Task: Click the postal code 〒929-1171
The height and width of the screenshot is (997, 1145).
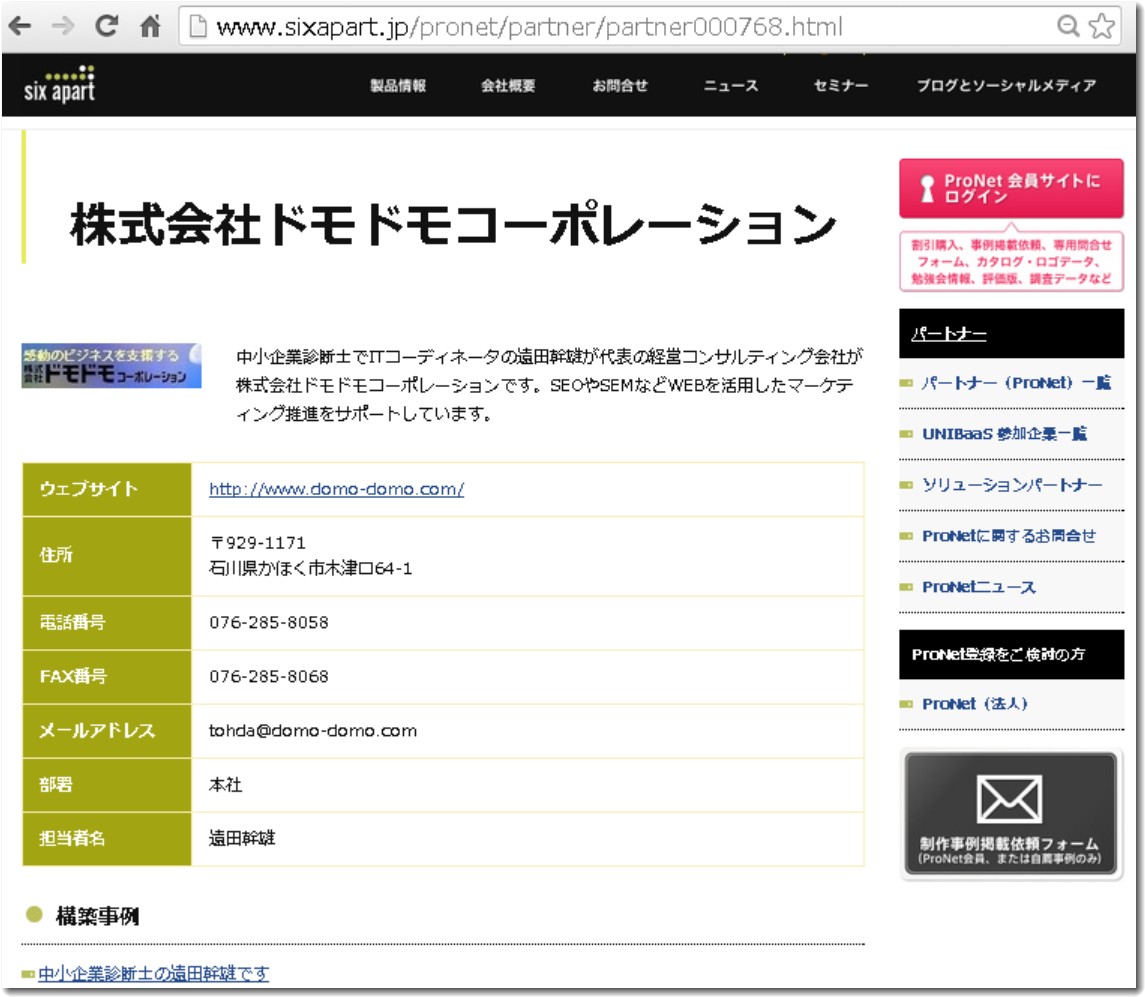Action: [x=258, y=543]
